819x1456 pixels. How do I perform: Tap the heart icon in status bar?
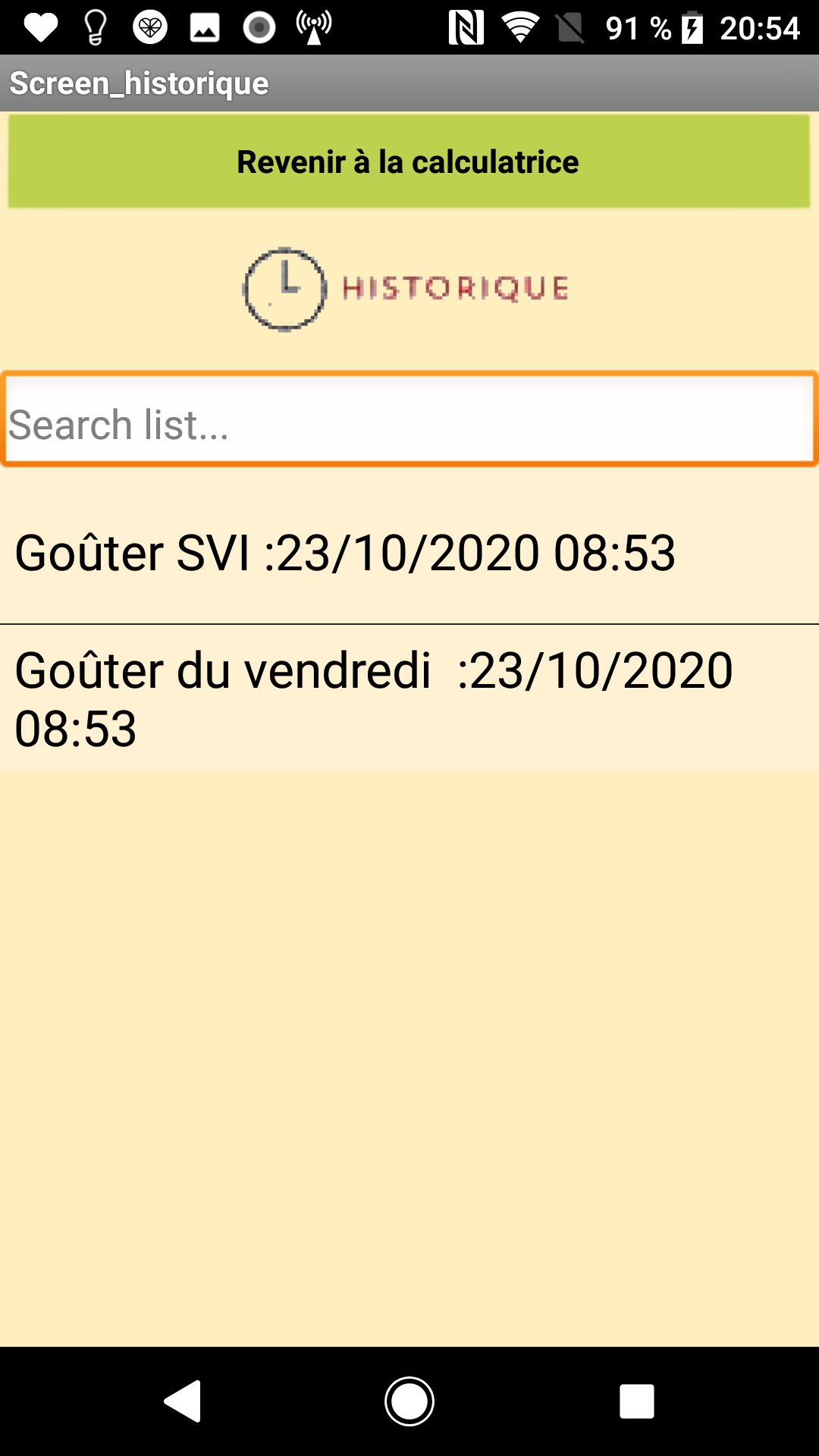(x=41, y=28)
